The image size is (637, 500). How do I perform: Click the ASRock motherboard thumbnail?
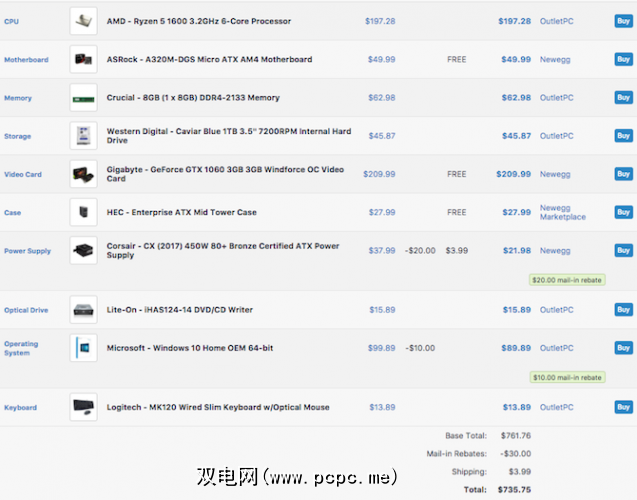84,59
